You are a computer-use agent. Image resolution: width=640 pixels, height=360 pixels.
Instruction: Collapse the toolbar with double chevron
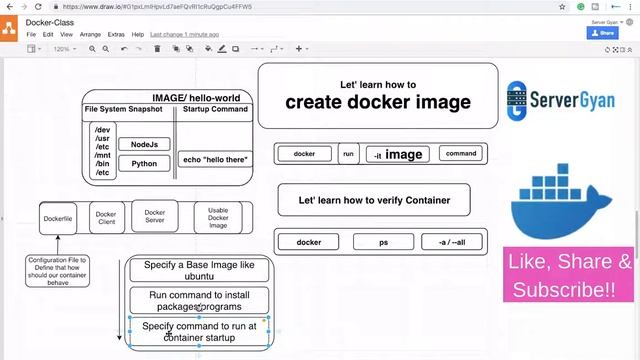point(630,50)
